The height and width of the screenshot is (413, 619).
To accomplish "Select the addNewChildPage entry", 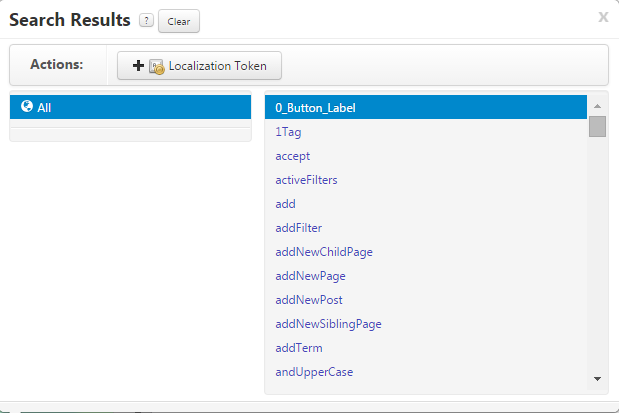I will click(324, 252).
